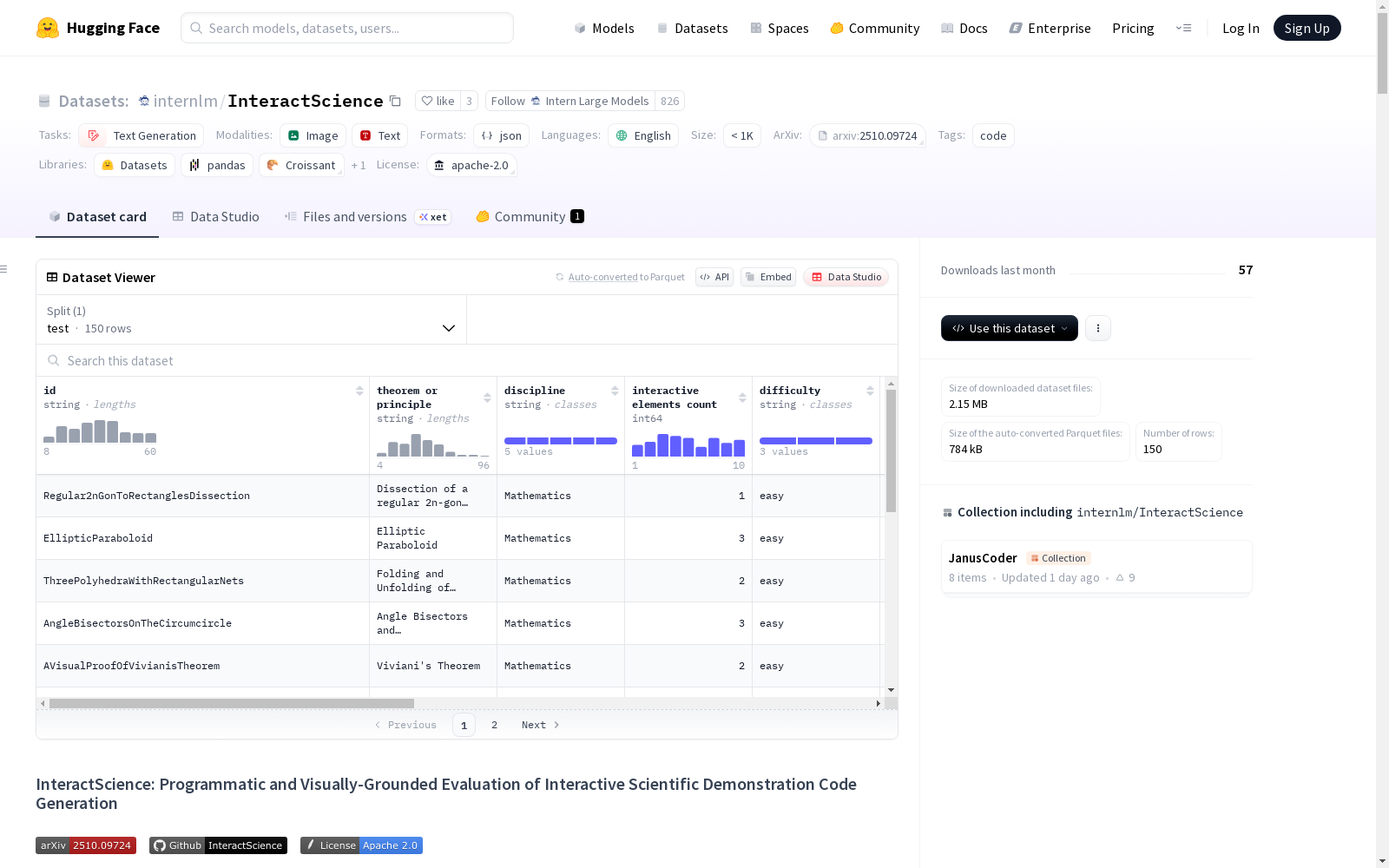Image resolution: width=1389 pixels, height=868 pixels.
Task: Open the JanusCoder collection card
Action: point(1096,567)
